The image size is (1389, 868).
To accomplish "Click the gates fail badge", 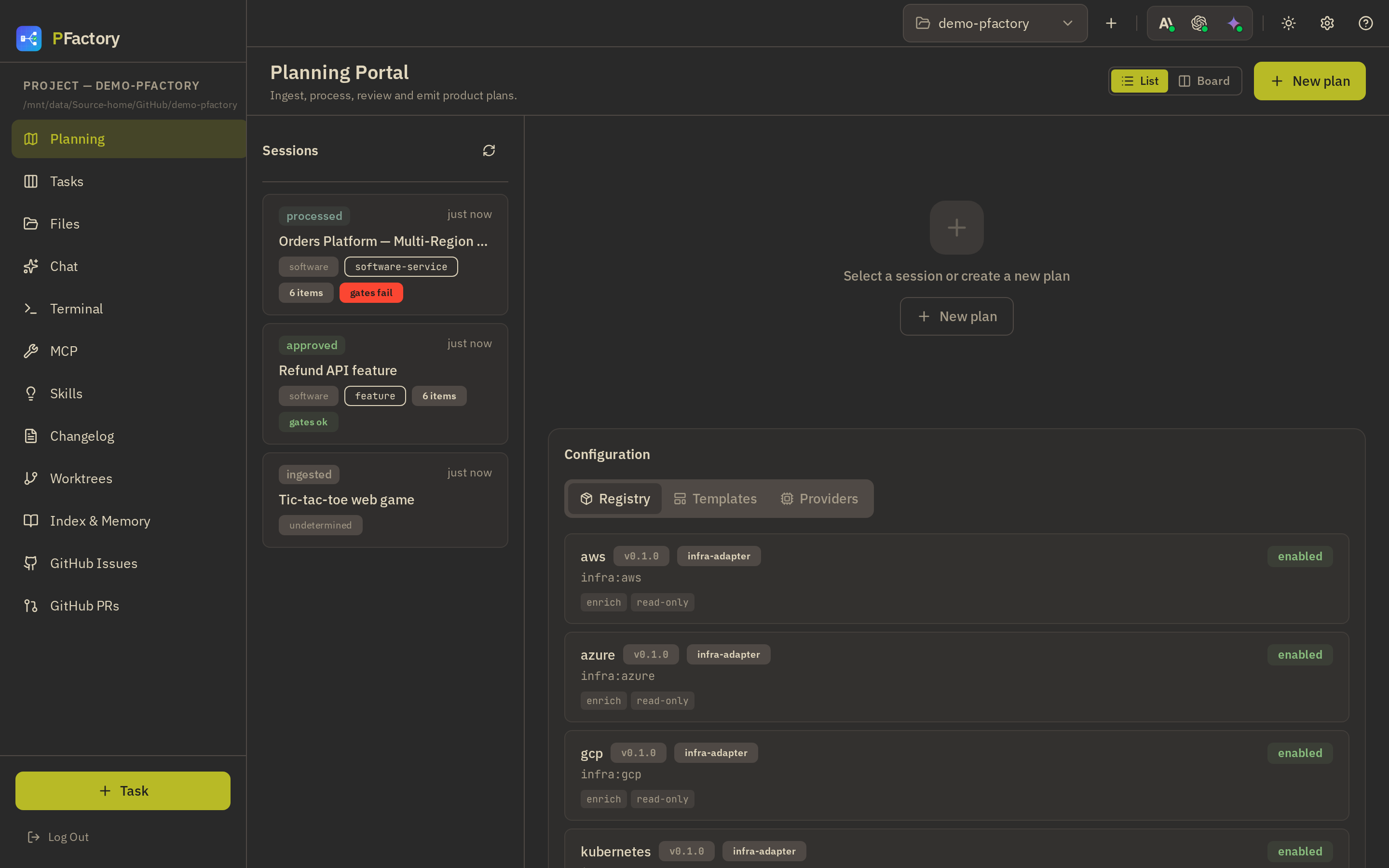I will [x=371, y=293].
